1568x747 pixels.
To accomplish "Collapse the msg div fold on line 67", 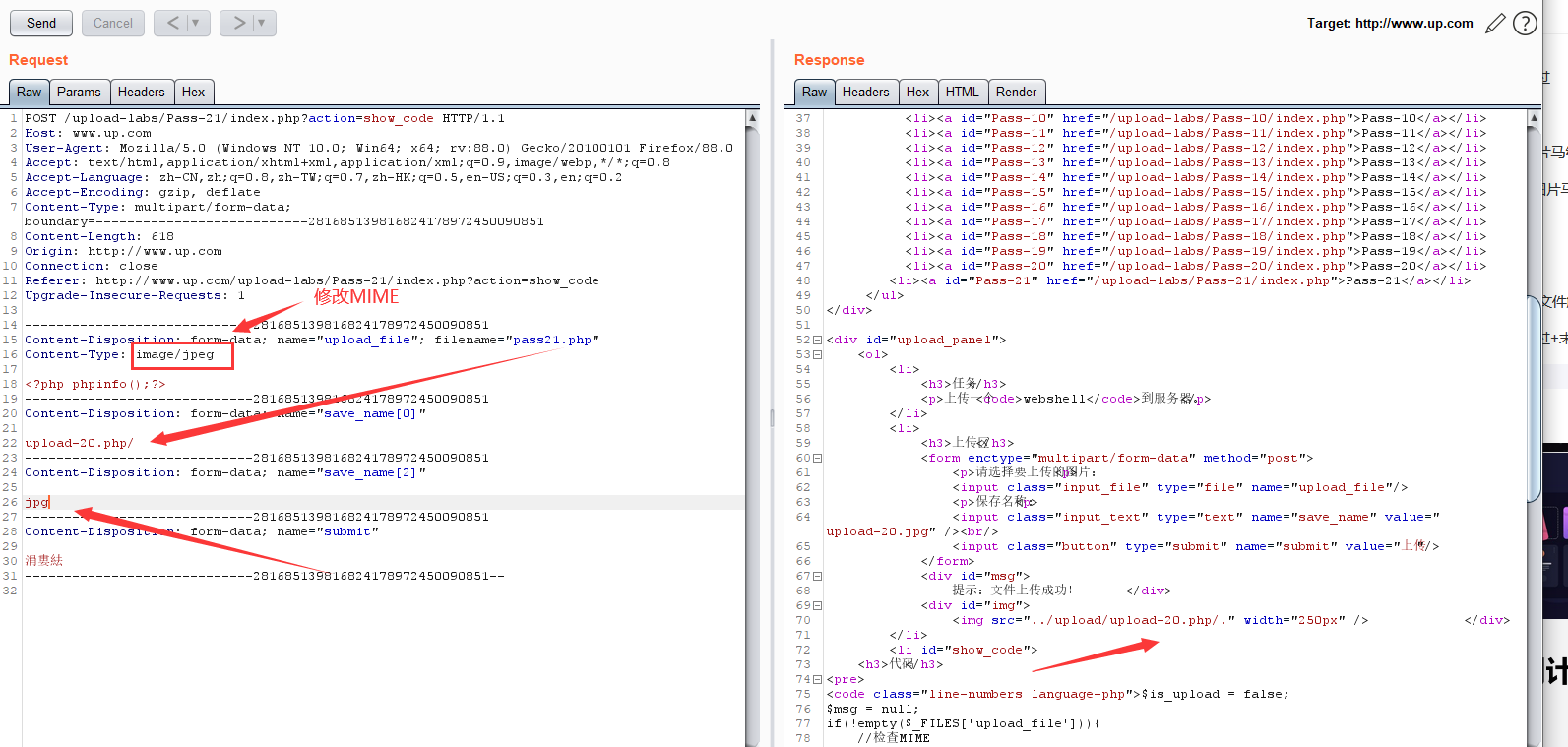I will 818,576.
